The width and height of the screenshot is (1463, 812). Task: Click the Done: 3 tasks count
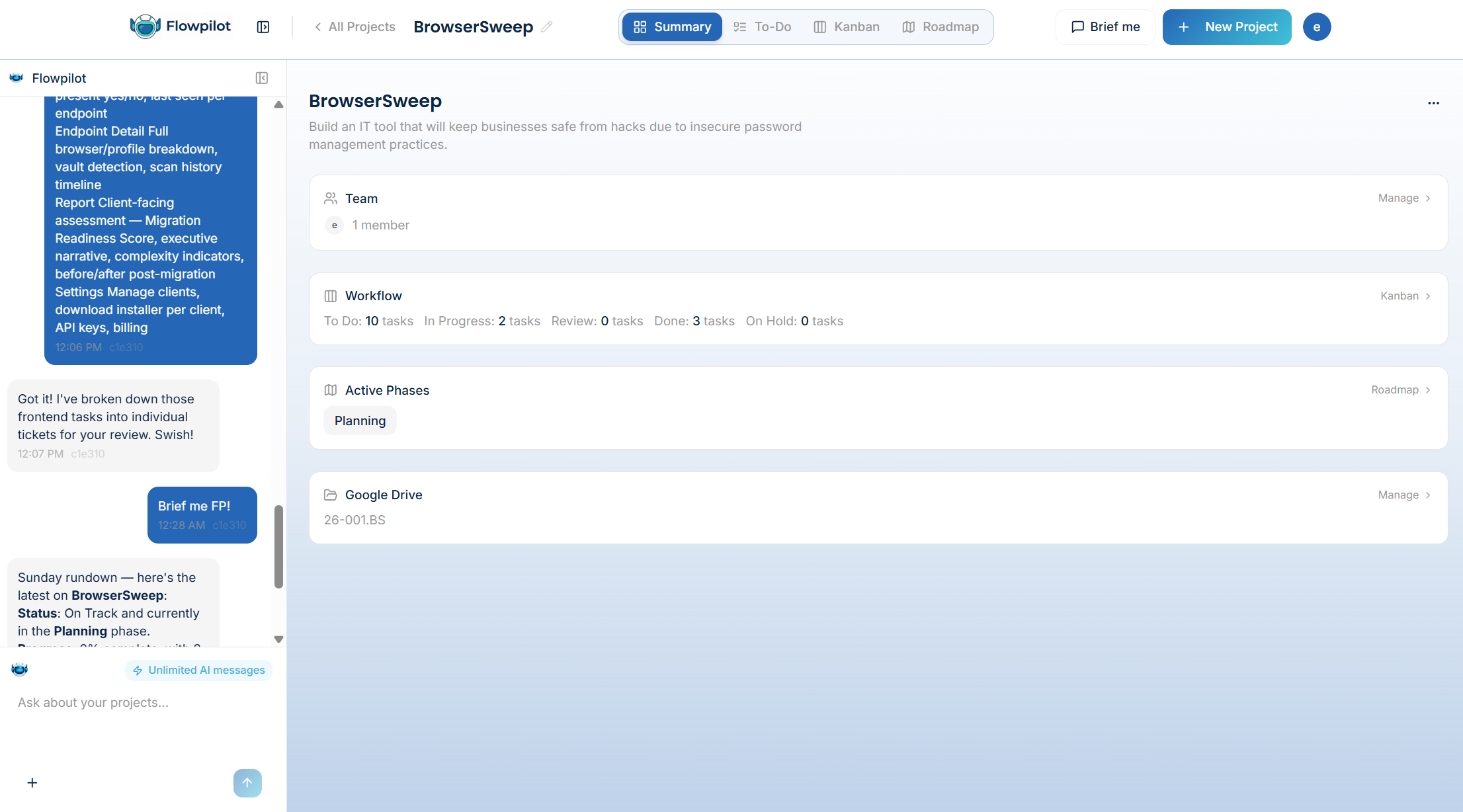point(694,321)
